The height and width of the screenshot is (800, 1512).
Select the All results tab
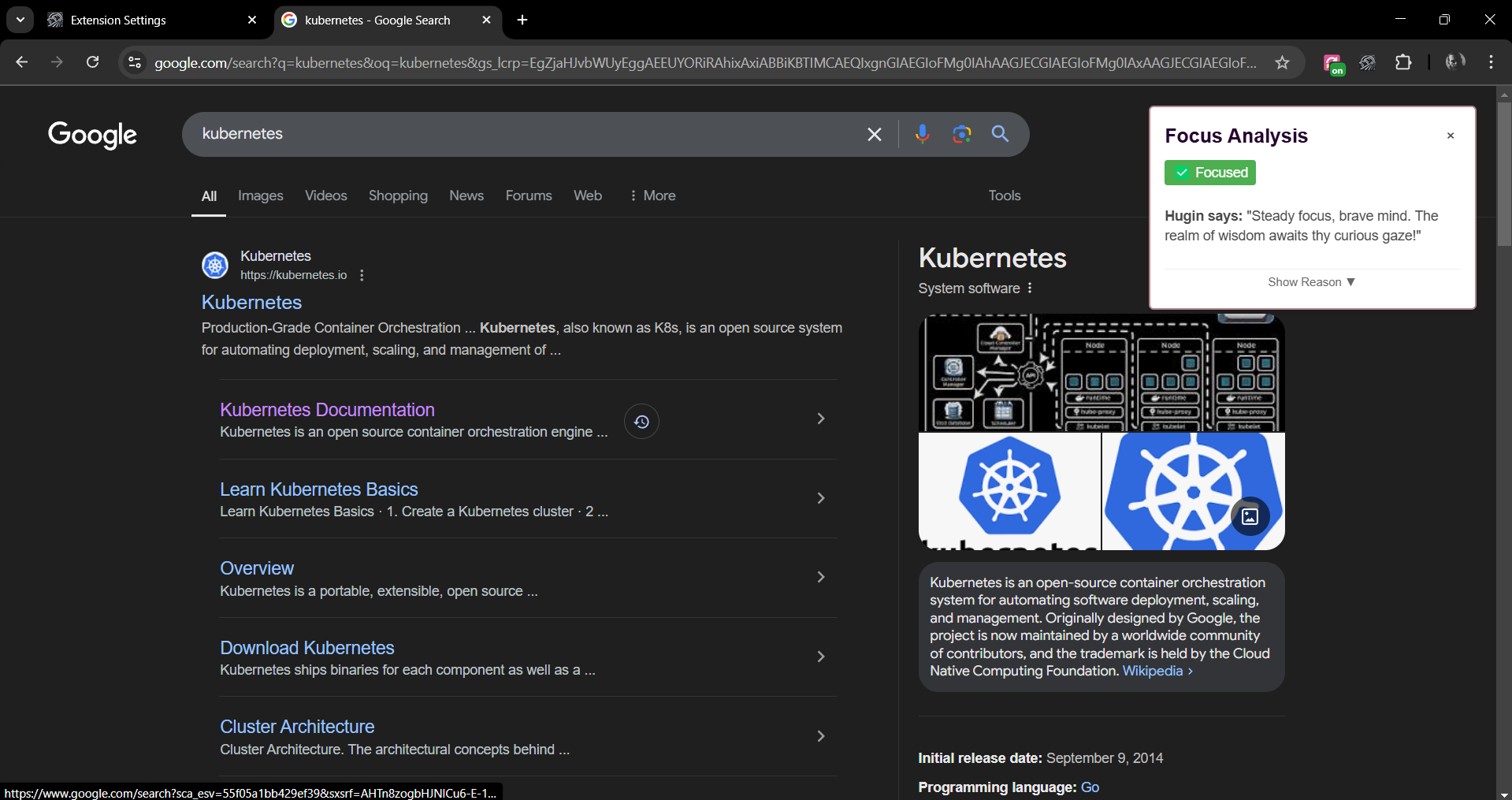(x=209, y=196)
